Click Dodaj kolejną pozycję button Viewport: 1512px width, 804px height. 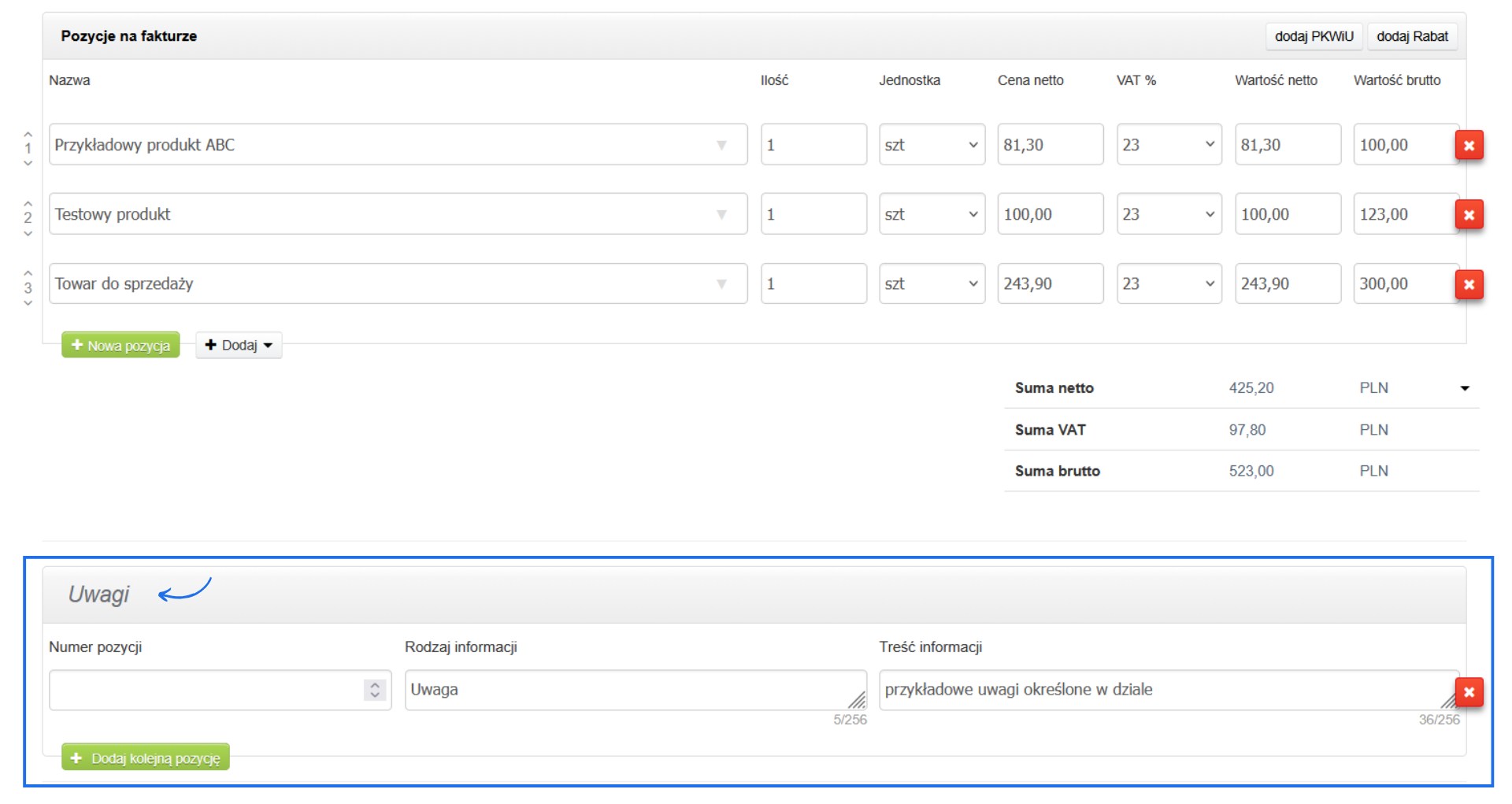click(146, 758)
